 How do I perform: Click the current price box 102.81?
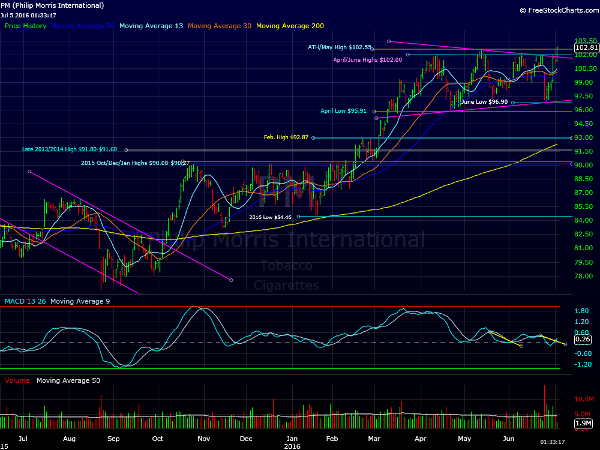586,47
